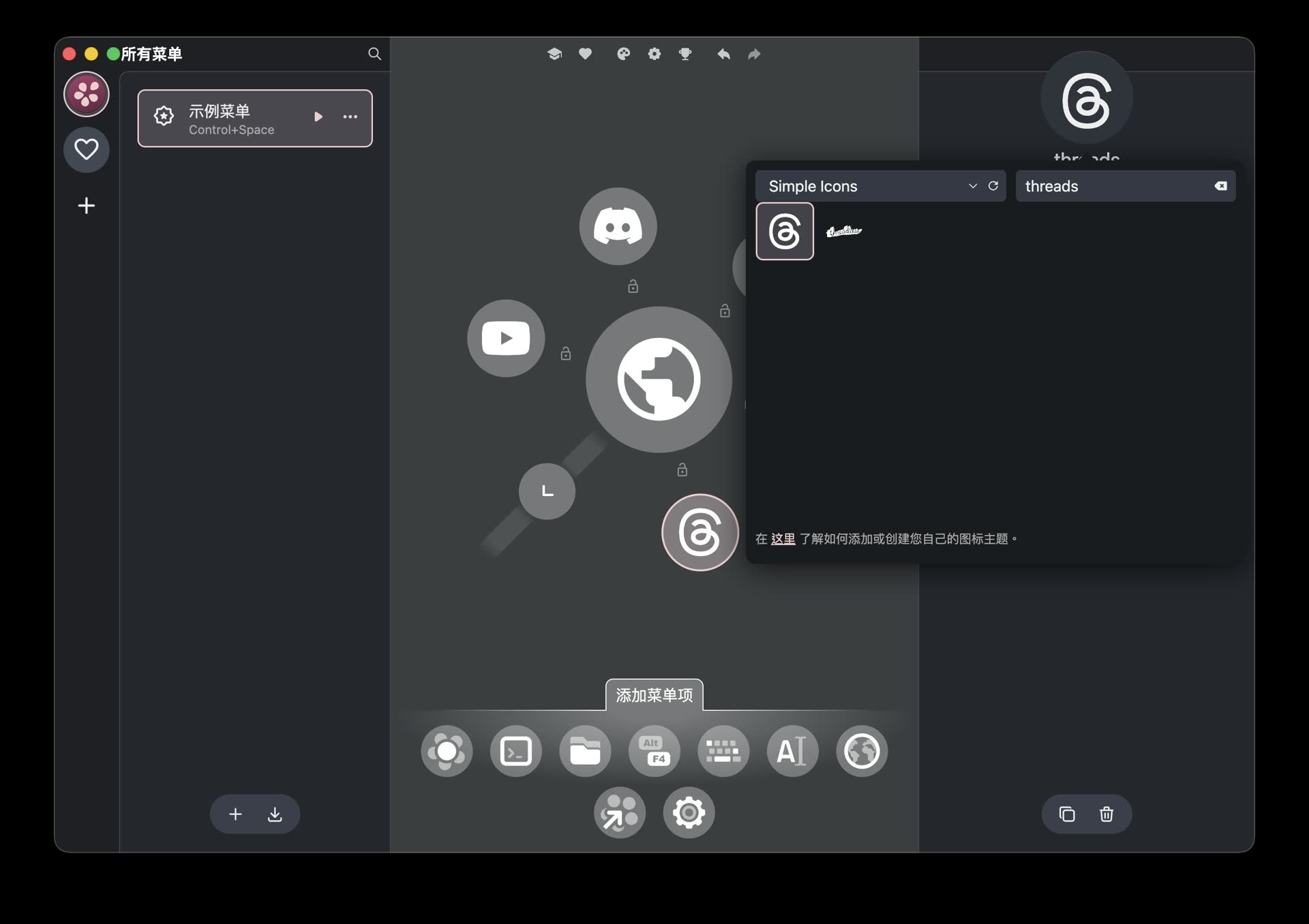1309x924 pixels.
Task: Clear the threads search text
Action: click(x=1220, y=186)
